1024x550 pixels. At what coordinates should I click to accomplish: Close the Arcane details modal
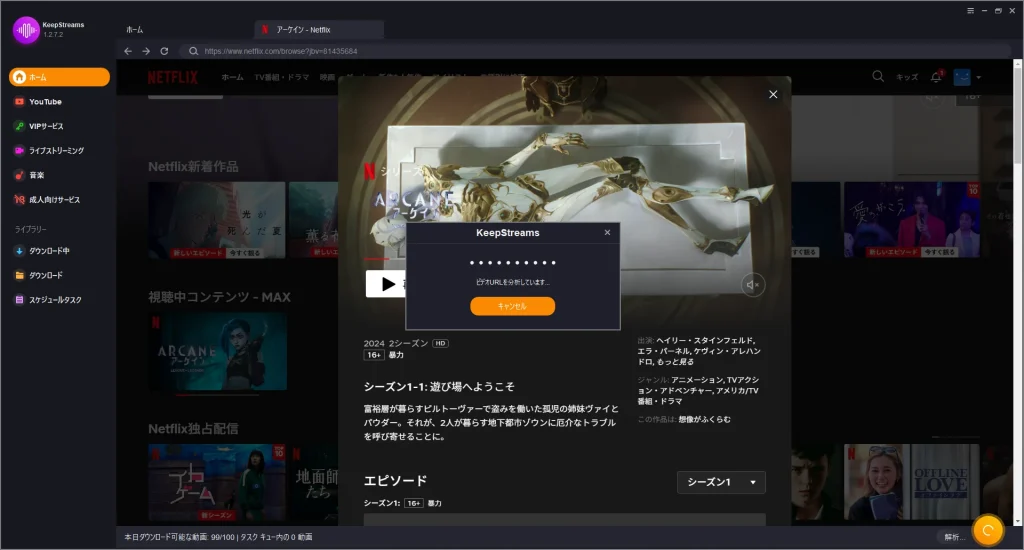tap(773, 94)
